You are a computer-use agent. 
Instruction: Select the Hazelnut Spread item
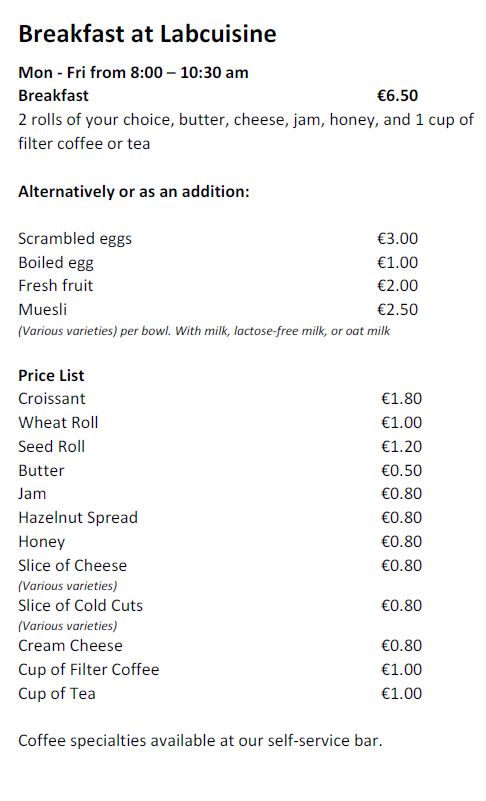78,517
